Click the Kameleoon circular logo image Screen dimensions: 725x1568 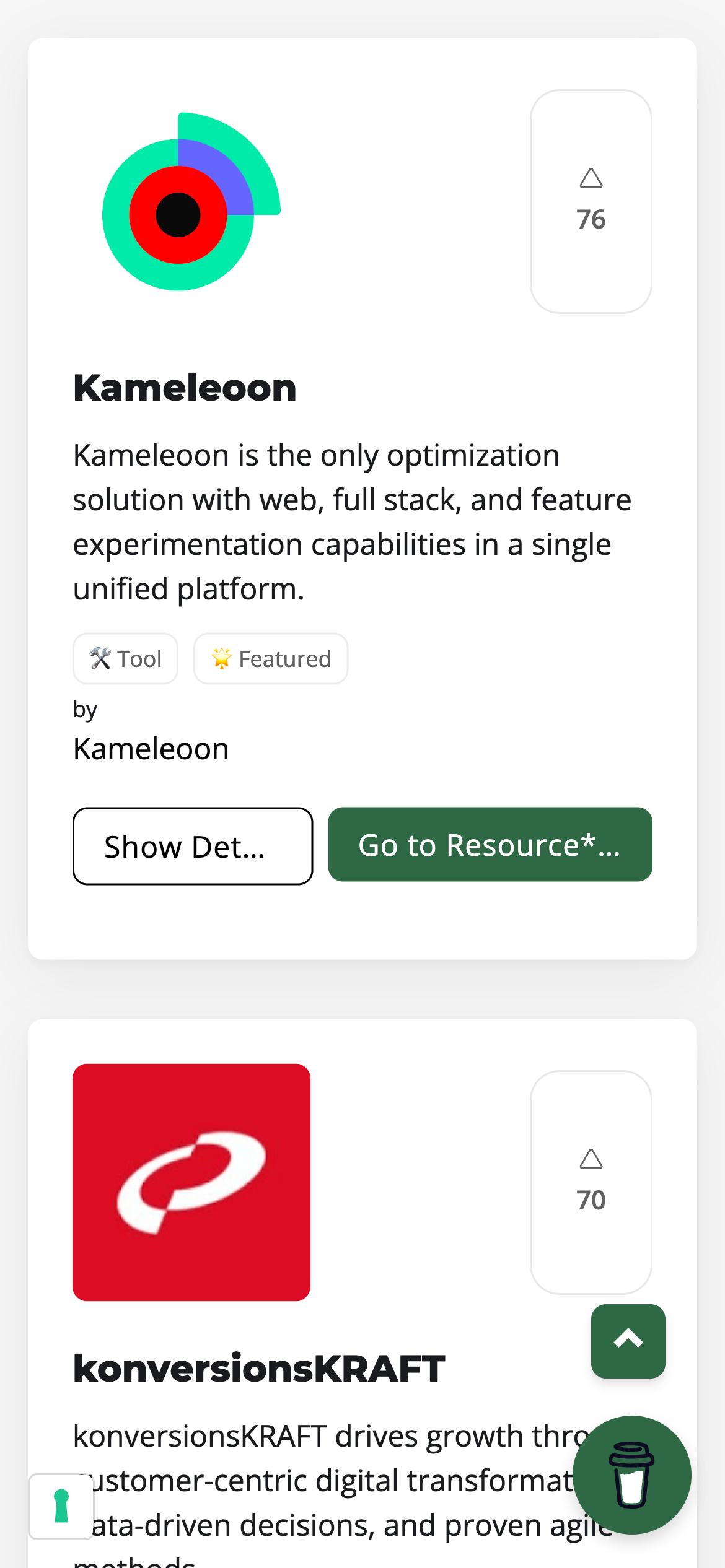tap(191, 202)
